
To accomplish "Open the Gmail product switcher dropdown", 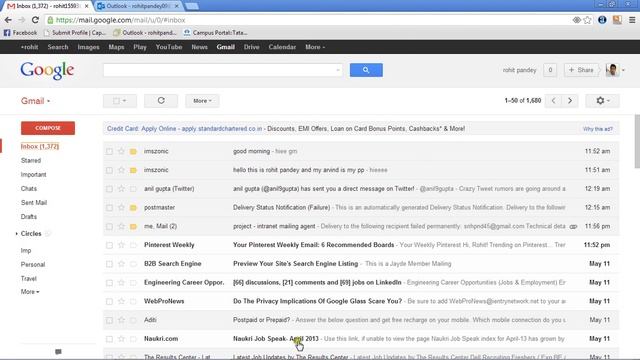I will point(36,101).
